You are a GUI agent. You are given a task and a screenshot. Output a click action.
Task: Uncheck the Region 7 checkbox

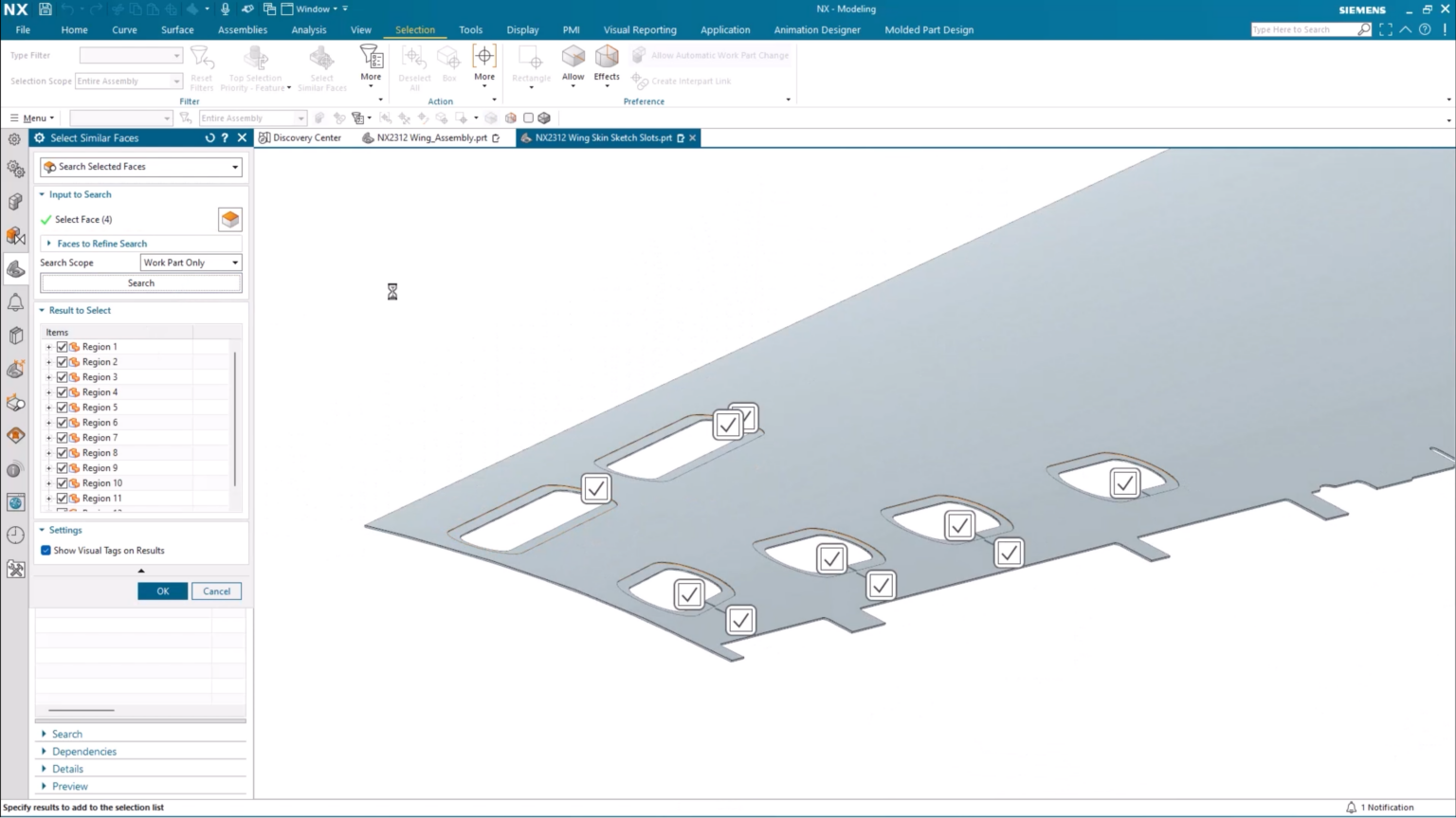pos(63,438)
